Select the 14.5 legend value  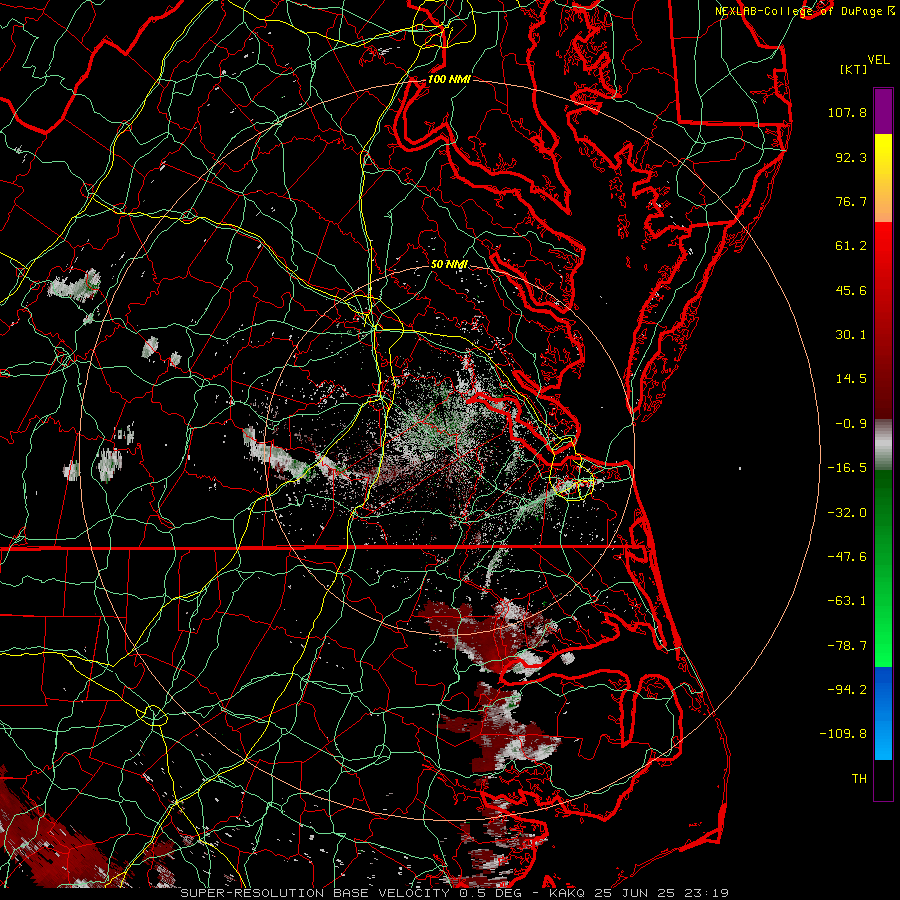tap(851, 379)
